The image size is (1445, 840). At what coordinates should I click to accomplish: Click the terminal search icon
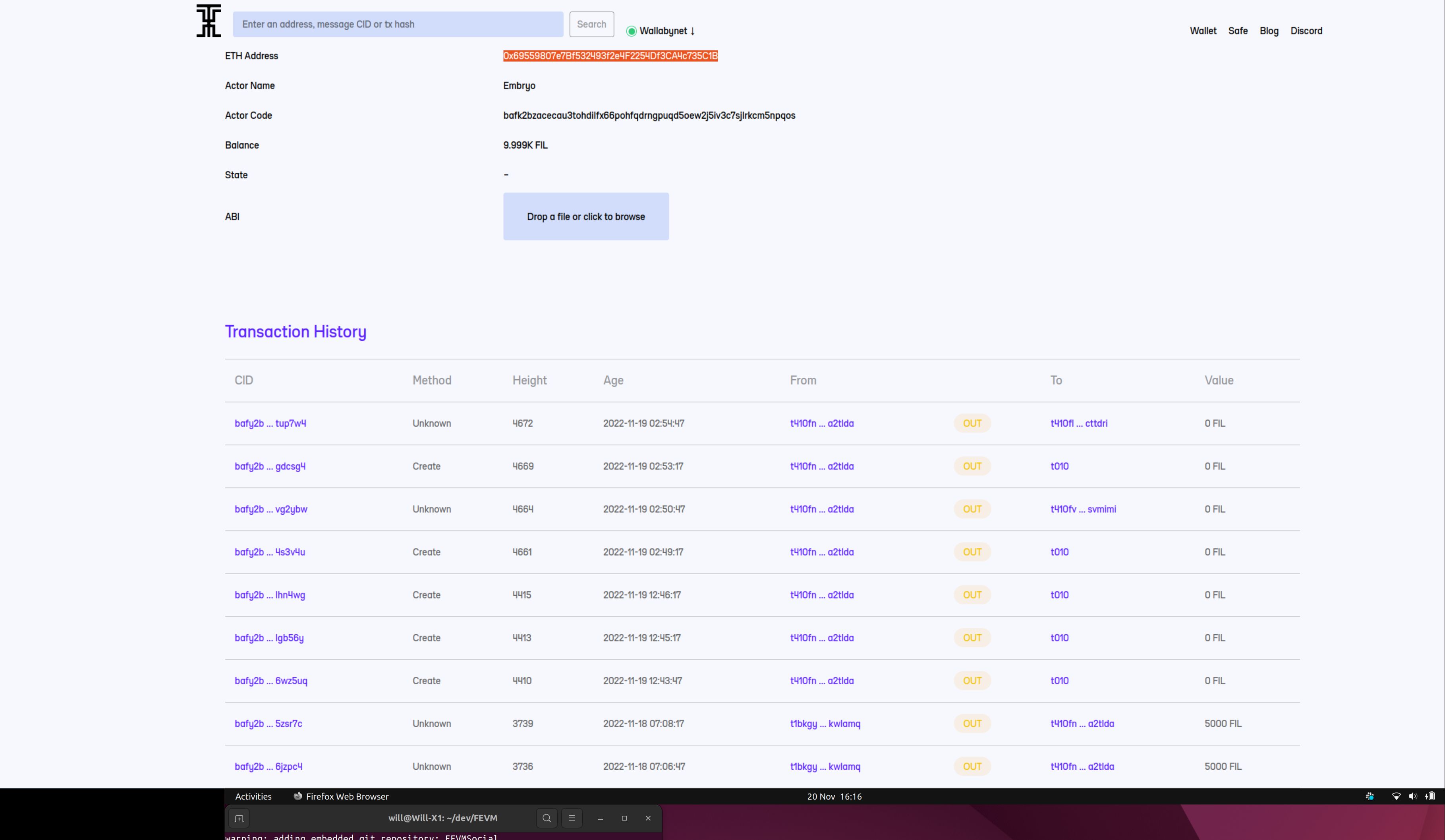(x=547, y=818)
